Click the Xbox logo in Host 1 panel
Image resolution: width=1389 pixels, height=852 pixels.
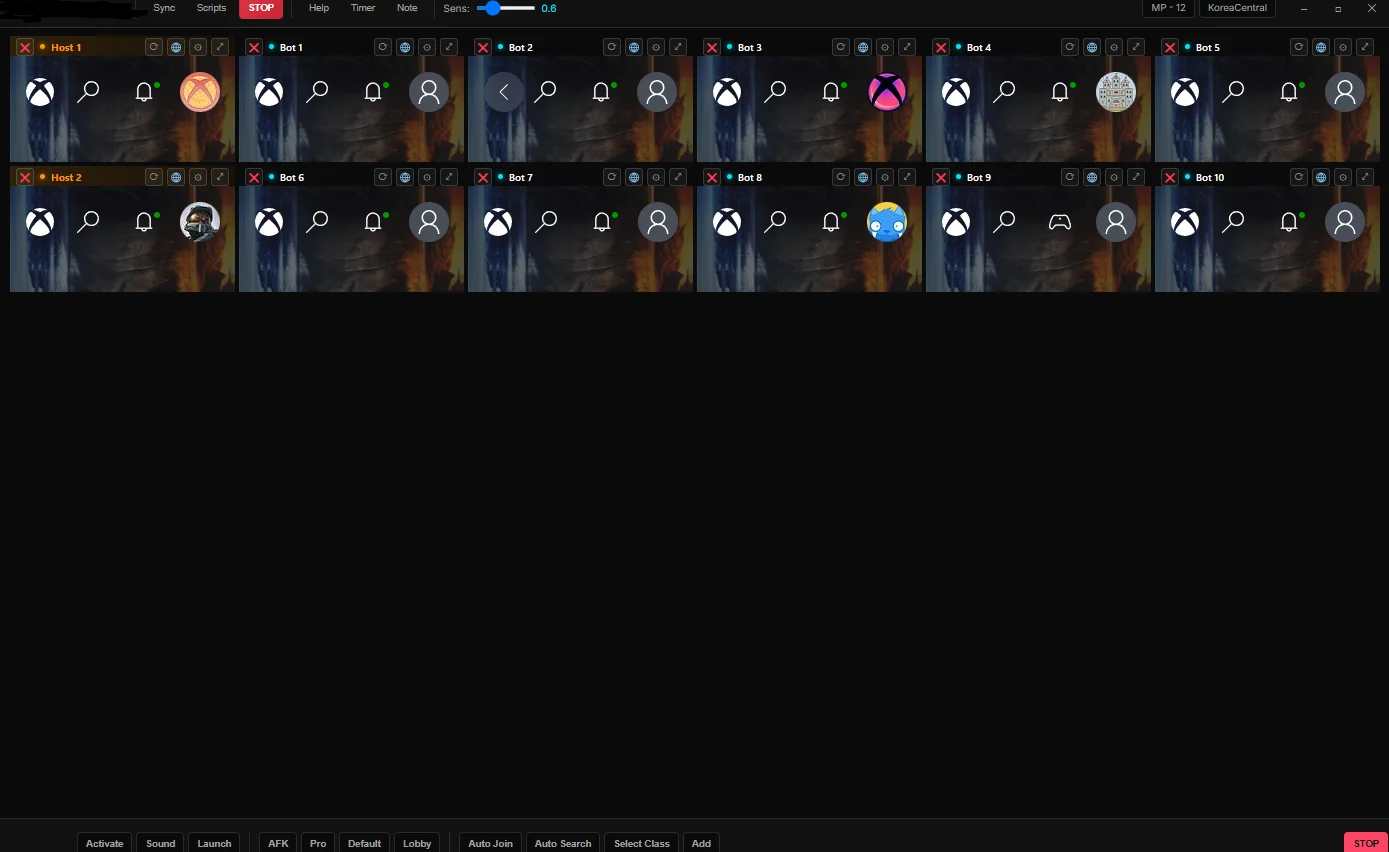point(40,92)
